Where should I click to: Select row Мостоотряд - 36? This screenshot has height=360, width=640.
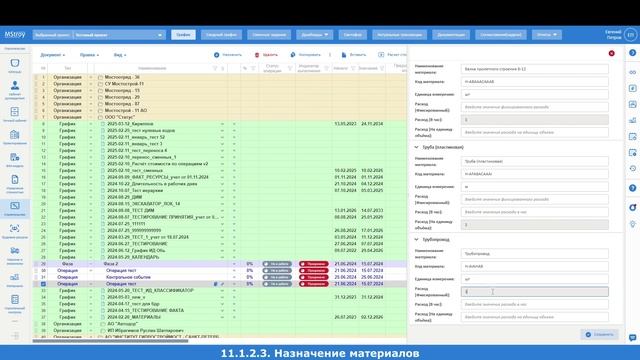point(220,77)
